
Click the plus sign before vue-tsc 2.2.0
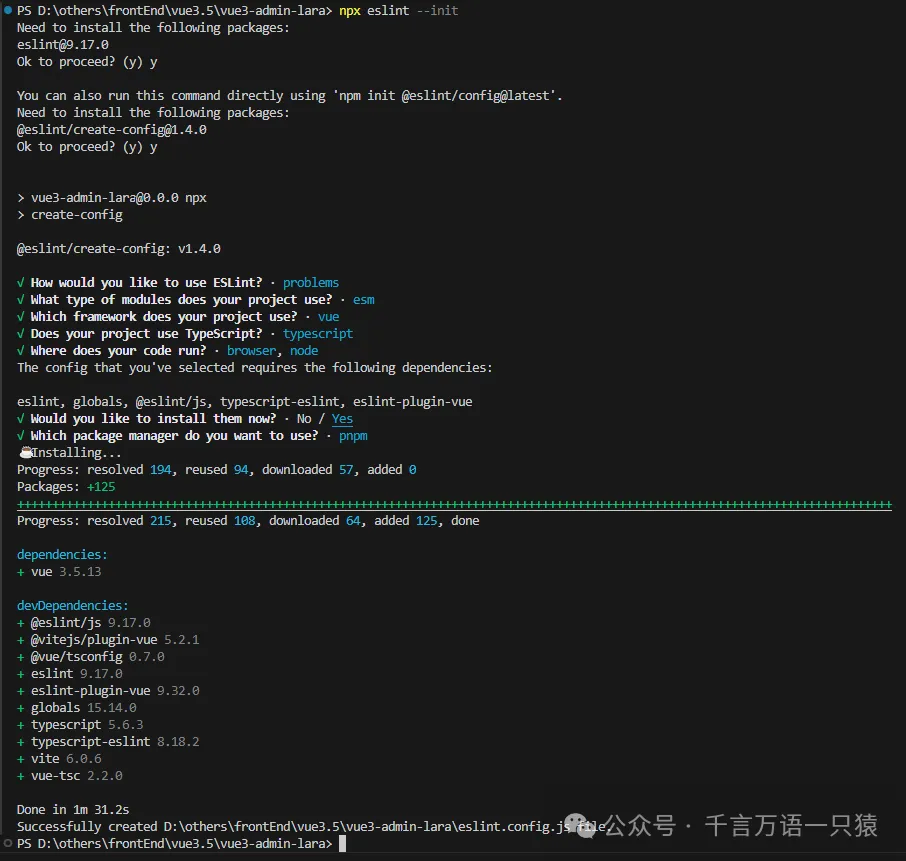[x=21, y=776]
